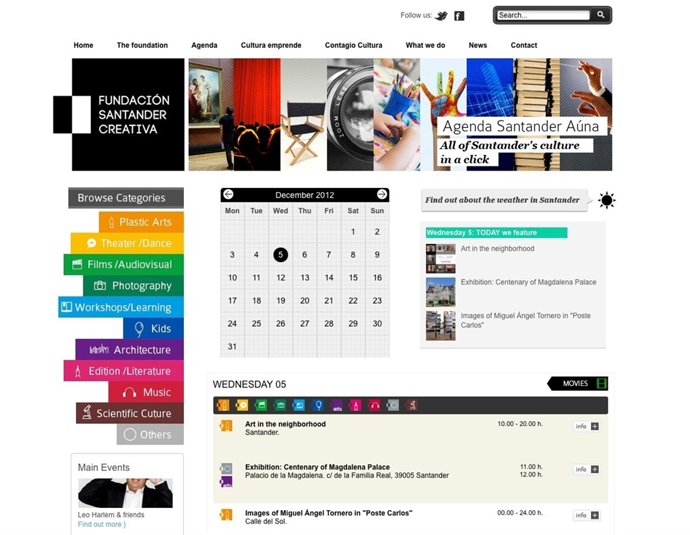Filter by red Music headphones icon in bar
Screen dimensions: 690x535
(x=374, y=405)
